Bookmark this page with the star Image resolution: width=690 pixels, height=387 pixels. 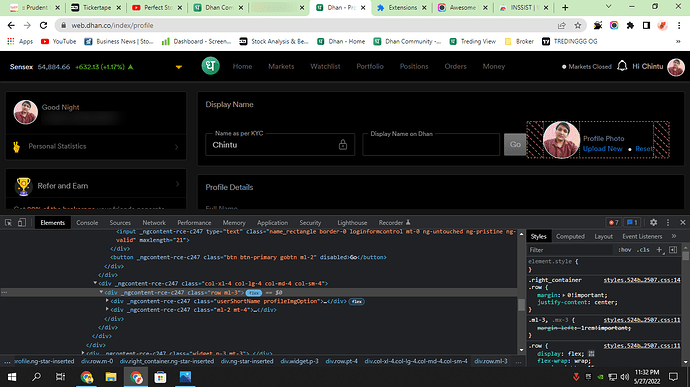pyautogui.click(x=578, y=26)
